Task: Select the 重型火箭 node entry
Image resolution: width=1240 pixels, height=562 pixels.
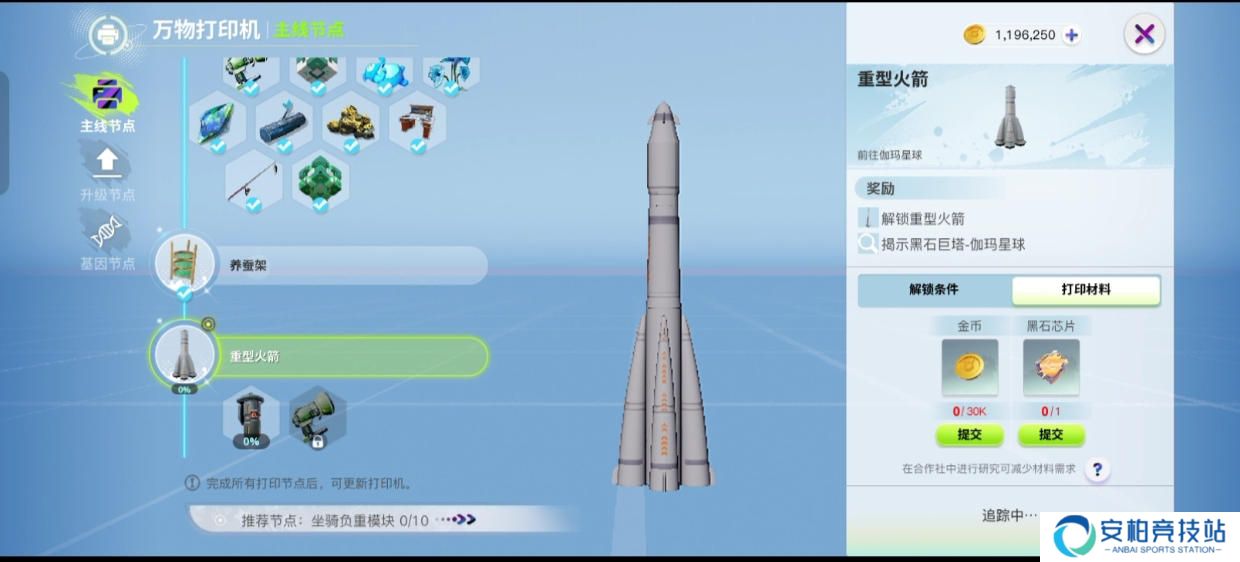Action: [320, 356]
